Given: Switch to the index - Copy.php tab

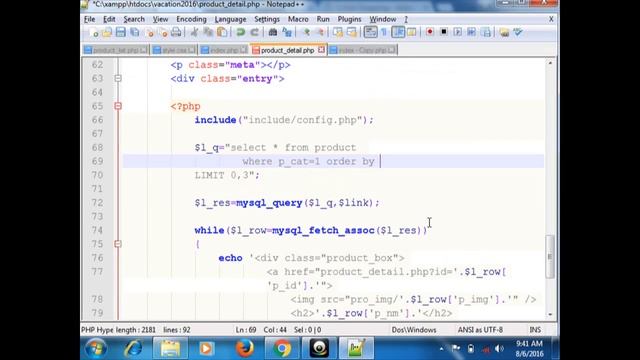Looking at the screenshot, I should click(362, 50).
